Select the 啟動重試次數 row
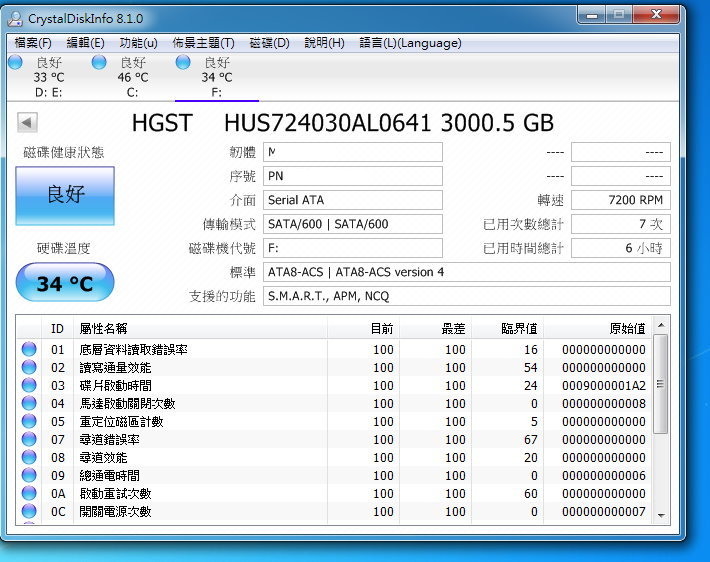This screenshot has width=710, height=562. (x=334, y=493)
